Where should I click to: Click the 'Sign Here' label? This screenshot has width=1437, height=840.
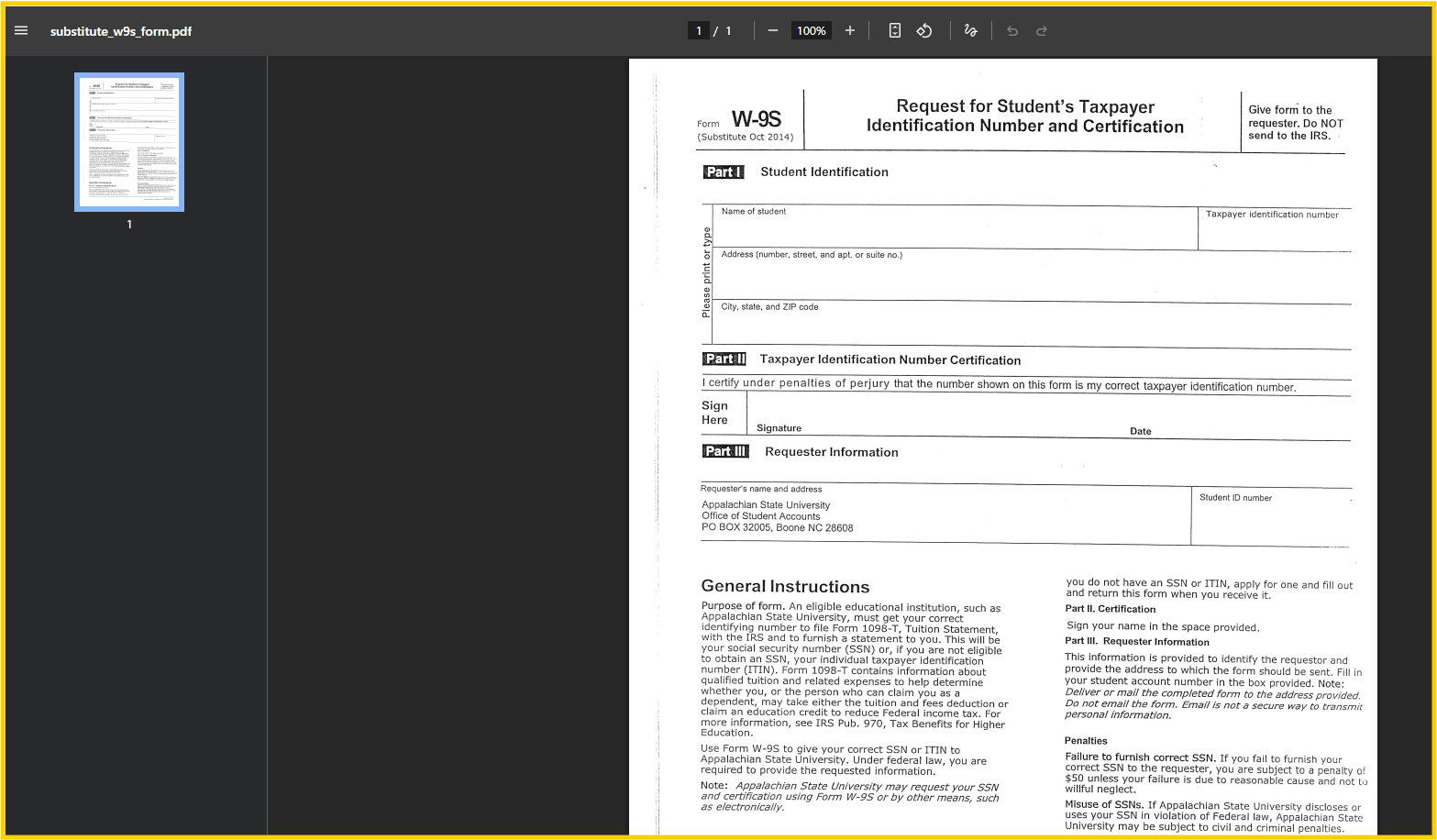click(x=714, y=413)
